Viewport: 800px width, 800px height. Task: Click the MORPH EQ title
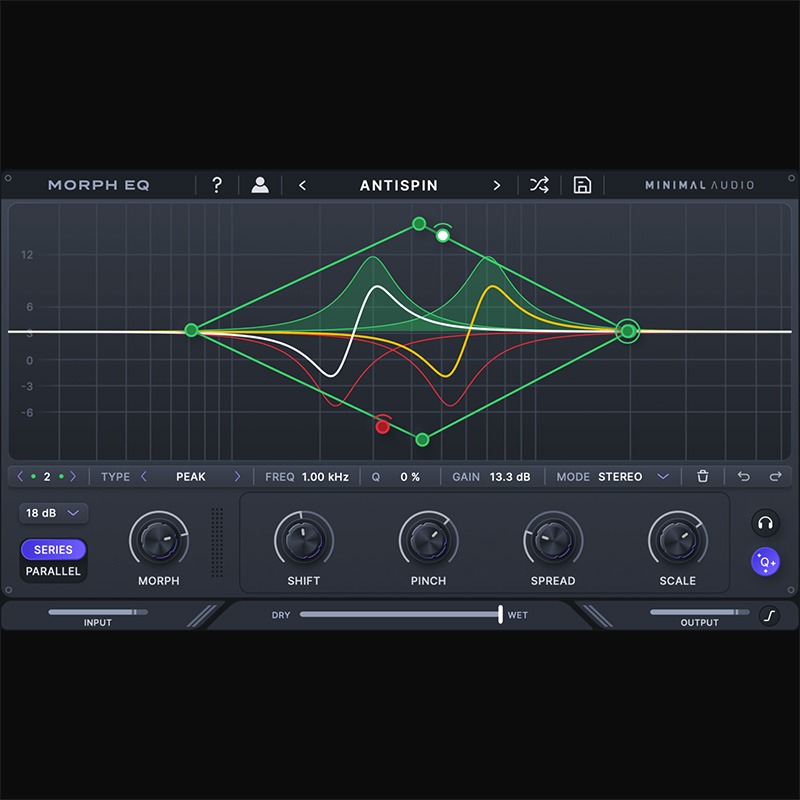tap(98, 185)
